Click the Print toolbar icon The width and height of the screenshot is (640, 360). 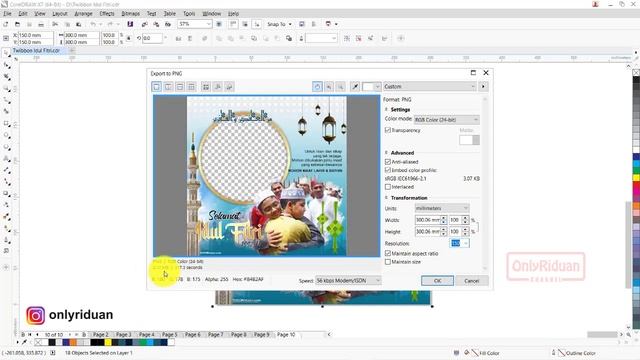coord(41,24)
